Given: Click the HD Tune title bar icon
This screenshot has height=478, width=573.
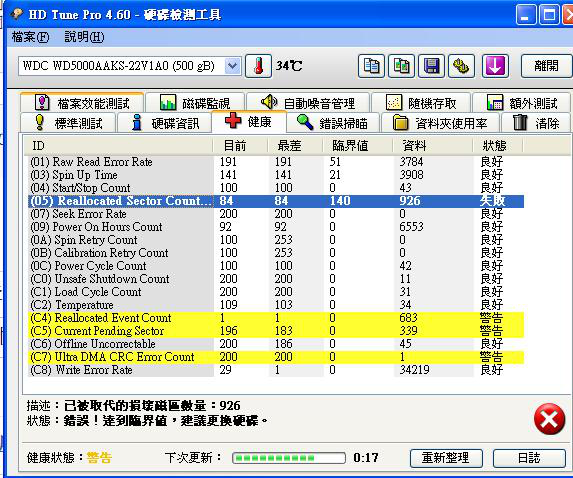Looking at the screenshot, I should coord(17,14).
